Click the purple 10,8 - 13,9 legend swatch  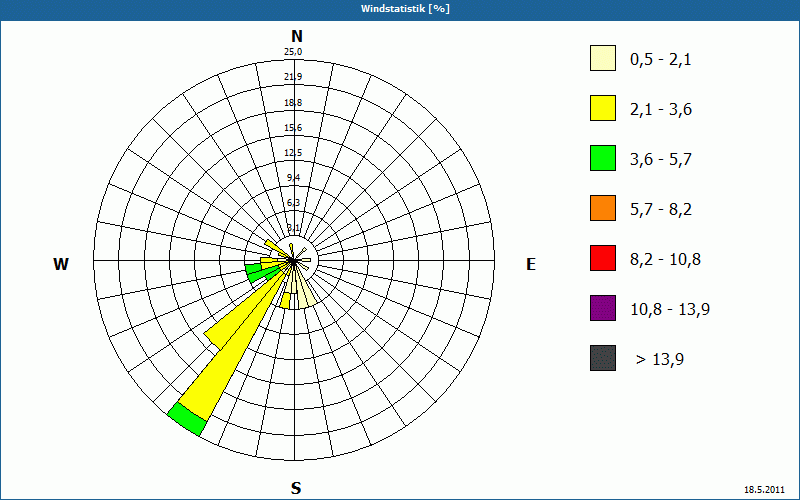tap(603, 308)
